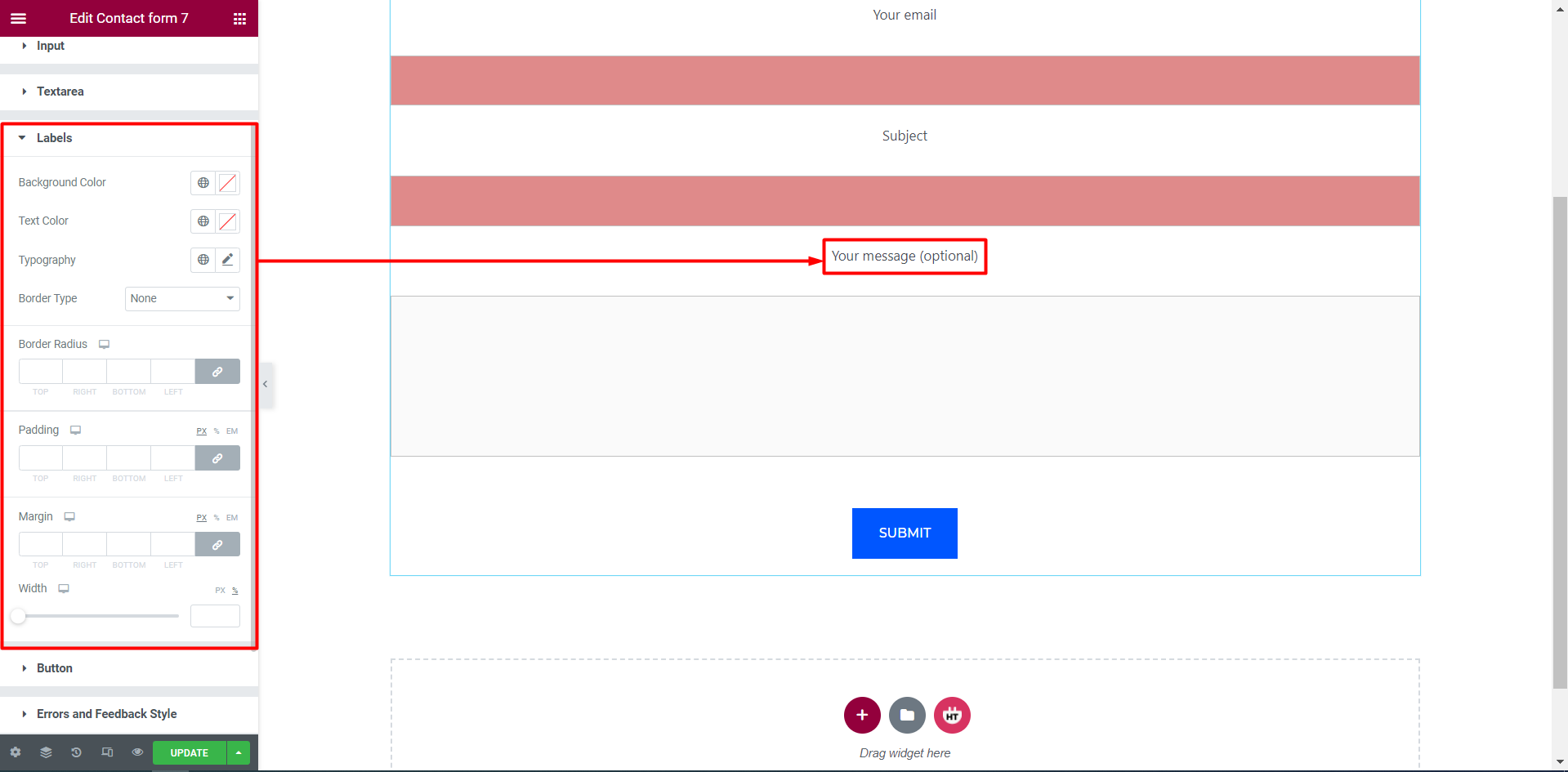Image resolution: width=1568 pixels, height=772 pixels.
Task: Expand Errors and Feedback Style section
Action: [129, 714]
